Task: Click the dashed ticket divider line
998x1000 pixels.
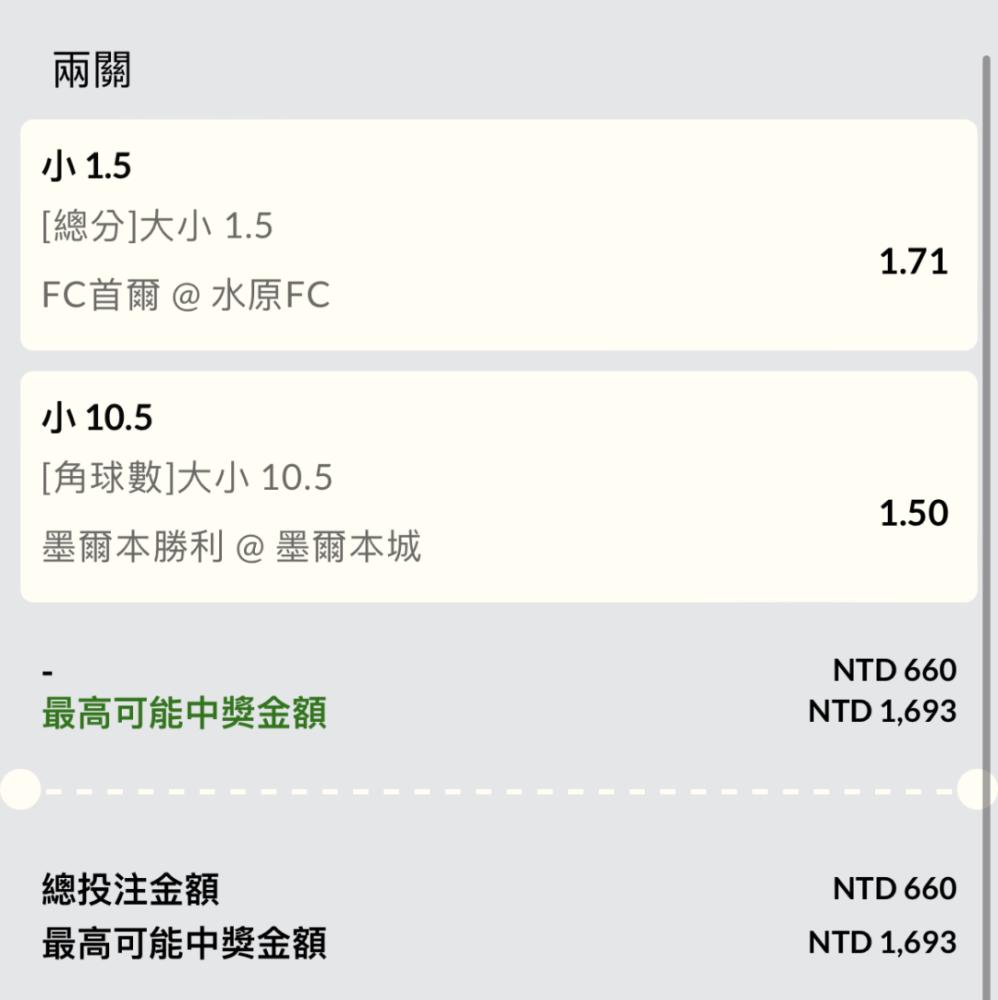Action: (499, 791)
